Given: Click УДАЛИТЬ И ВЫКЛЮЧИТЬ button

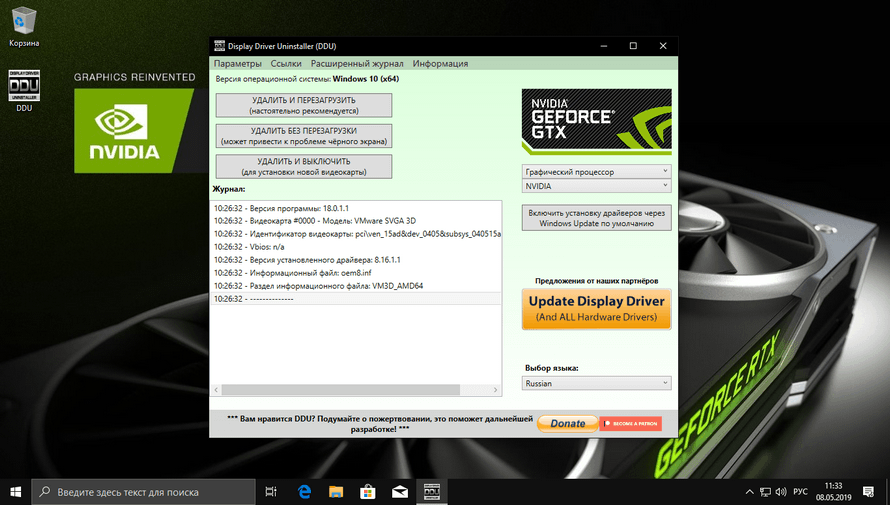Looking at the screenshot, I should [304, 167].
